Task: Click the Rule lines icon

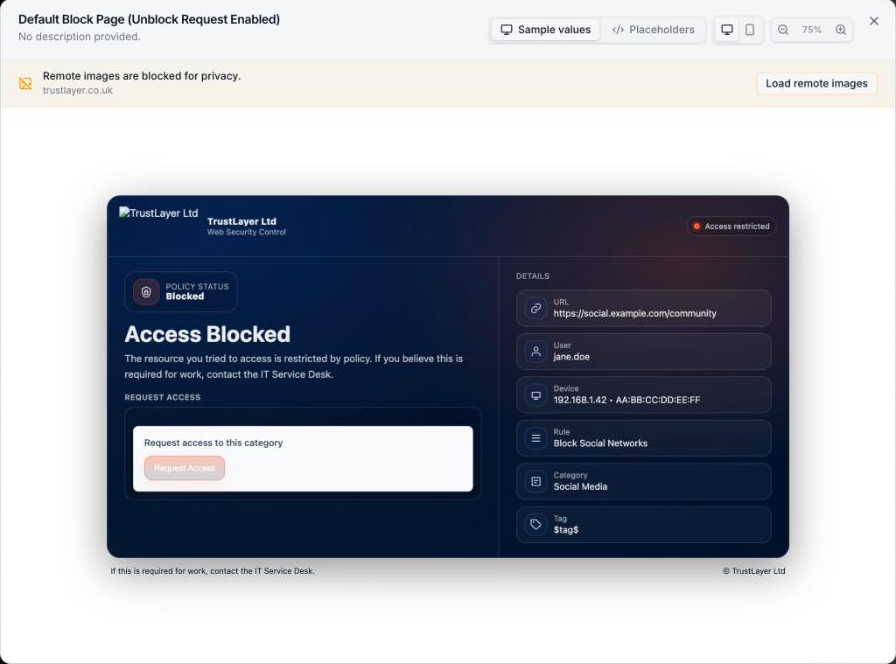Action: (535, 438)
